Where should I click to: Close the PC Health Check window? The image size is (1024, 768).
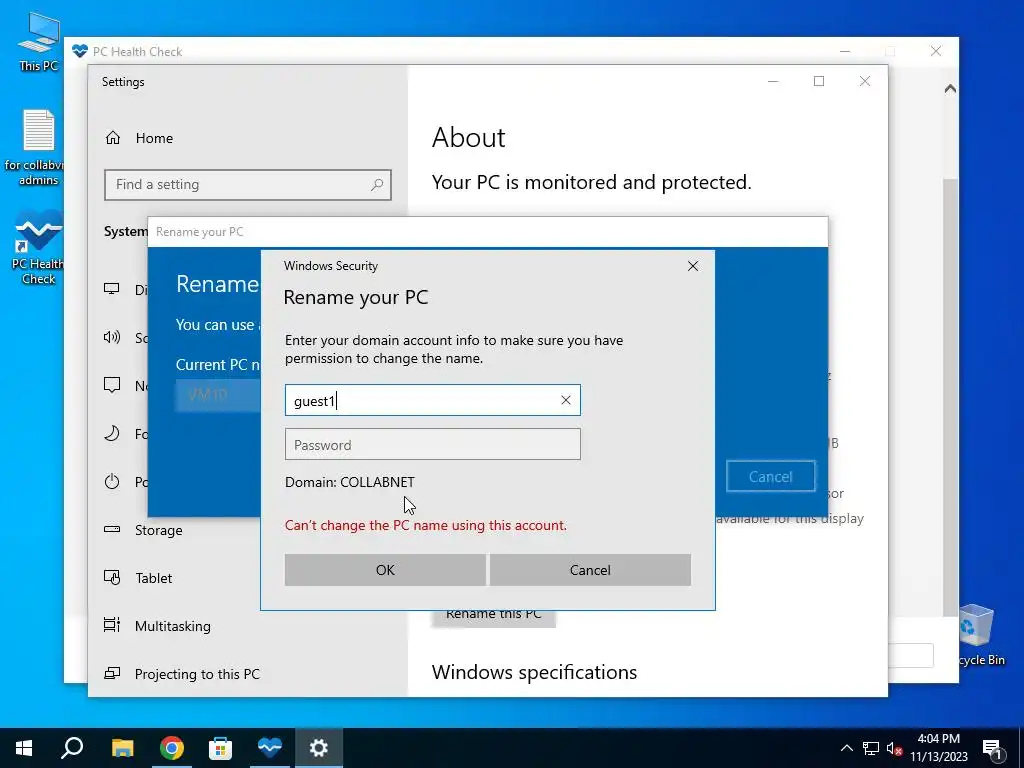click(936, 51)
